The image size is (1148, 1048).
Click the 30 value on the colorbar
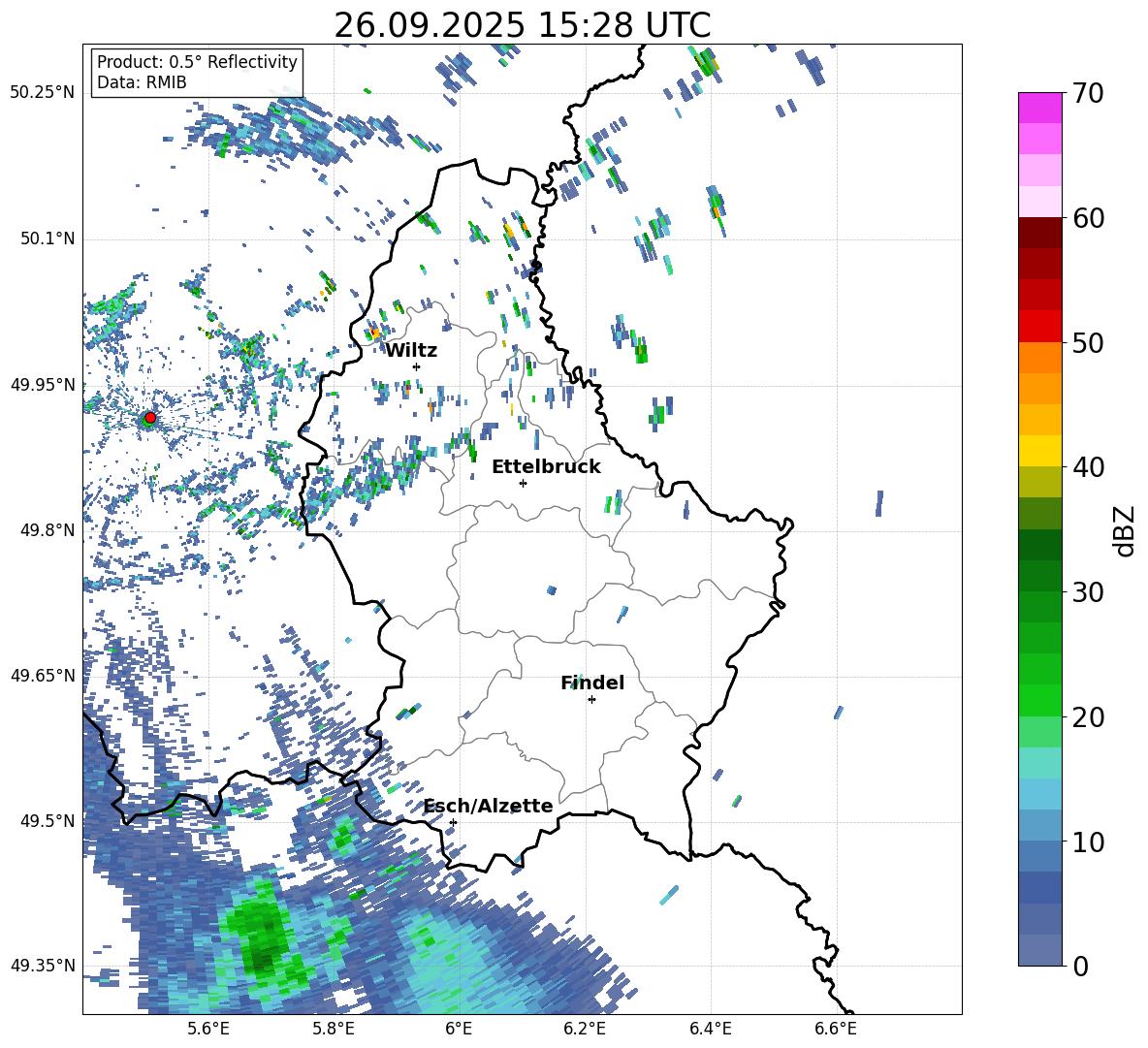[1088, 592]
